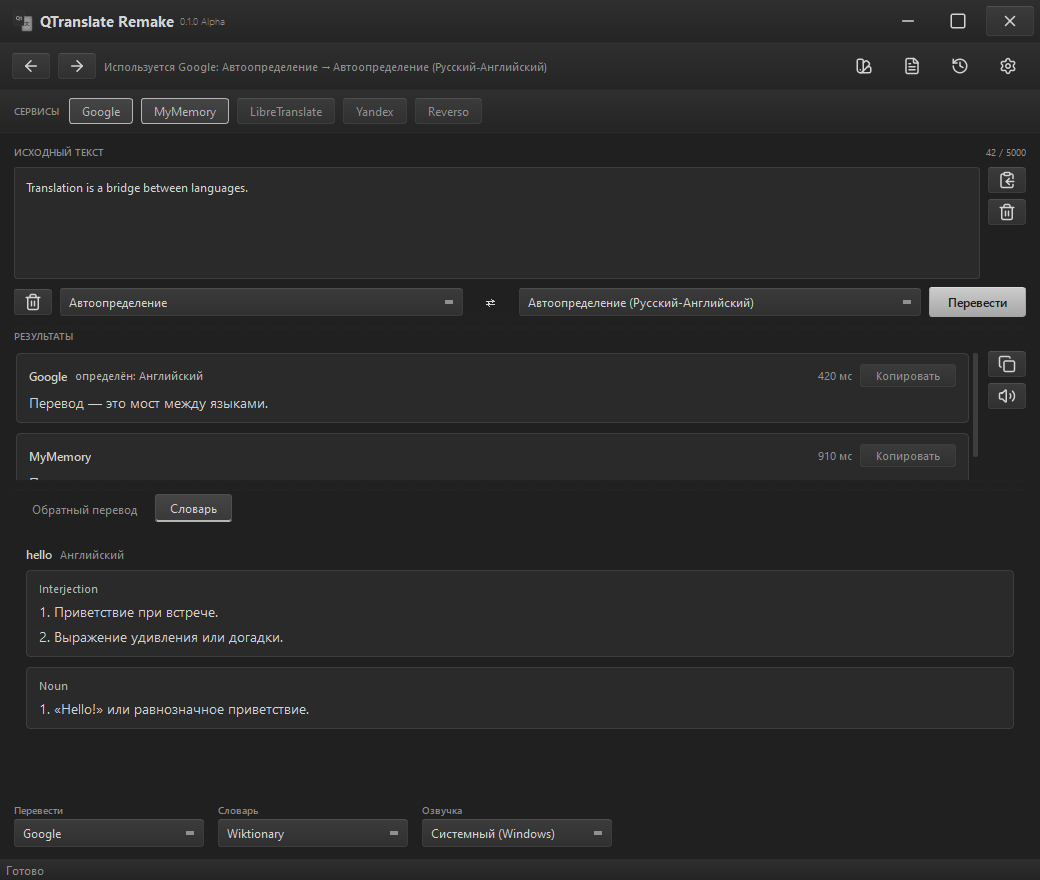Image resolution: width=1040 pixels, height=880 pixels.
Task: Click the Google result text Перевод — это мост
Action: tap(149, 404)
